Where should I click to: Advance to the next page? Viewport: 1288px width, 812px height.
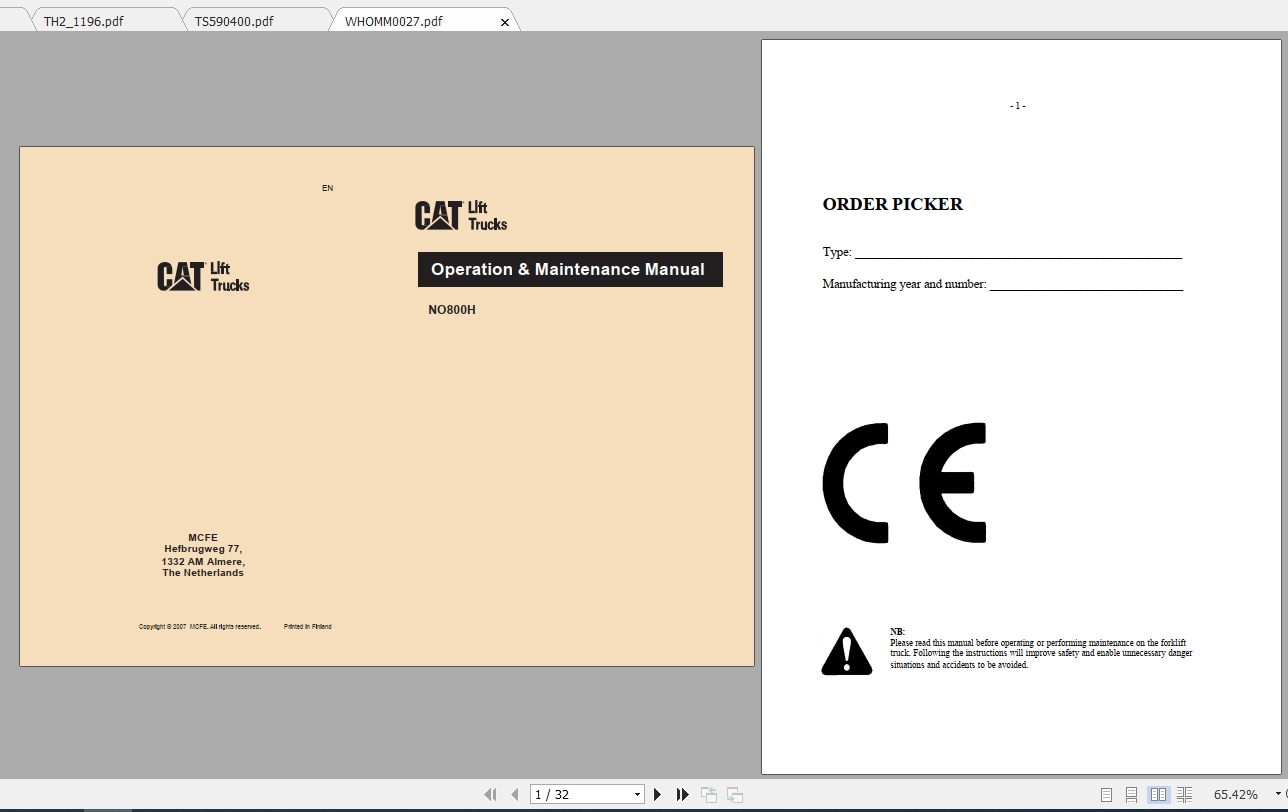click(x=657, y=793)
